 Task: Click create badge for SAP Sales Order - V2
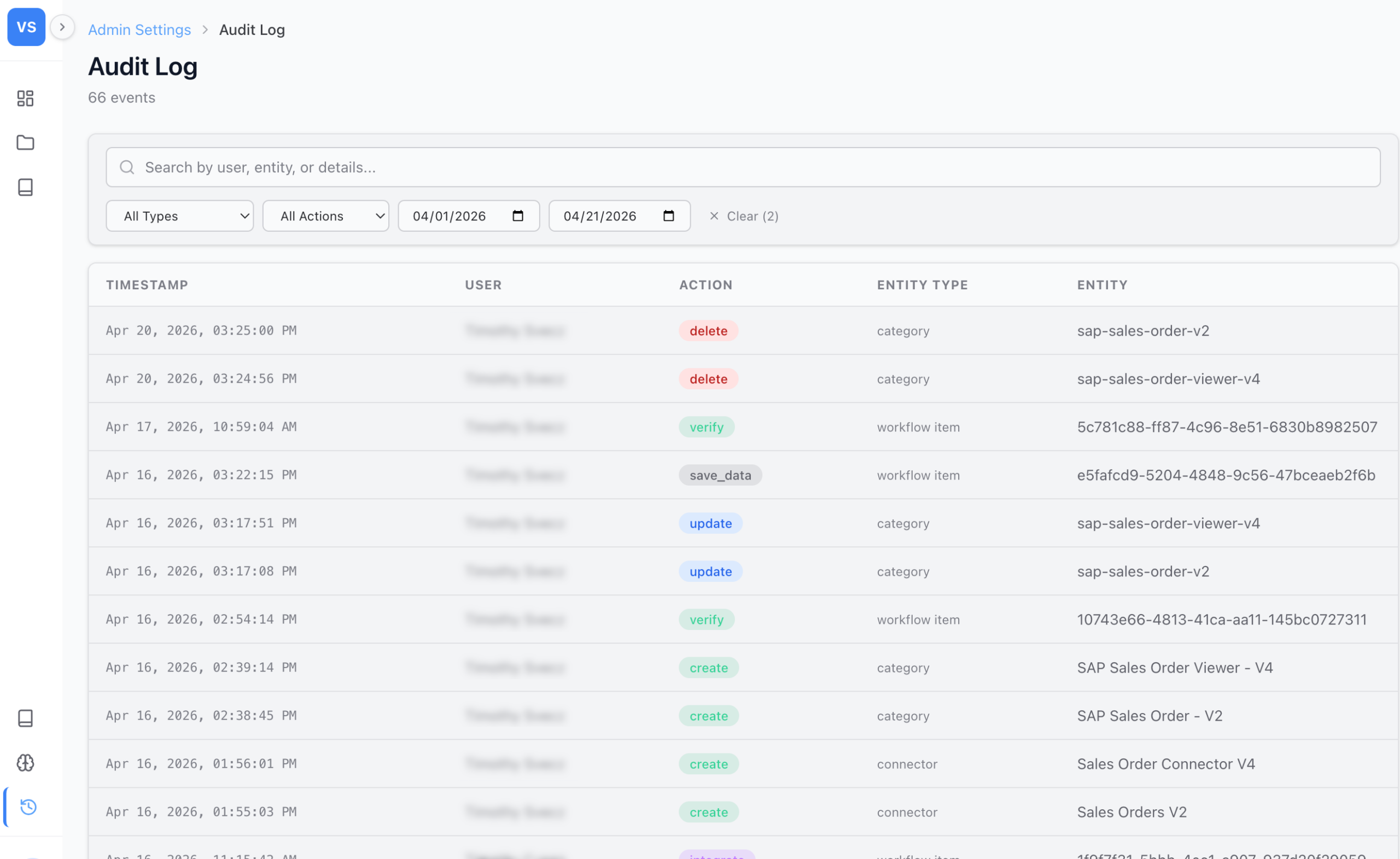coord(709,716)
